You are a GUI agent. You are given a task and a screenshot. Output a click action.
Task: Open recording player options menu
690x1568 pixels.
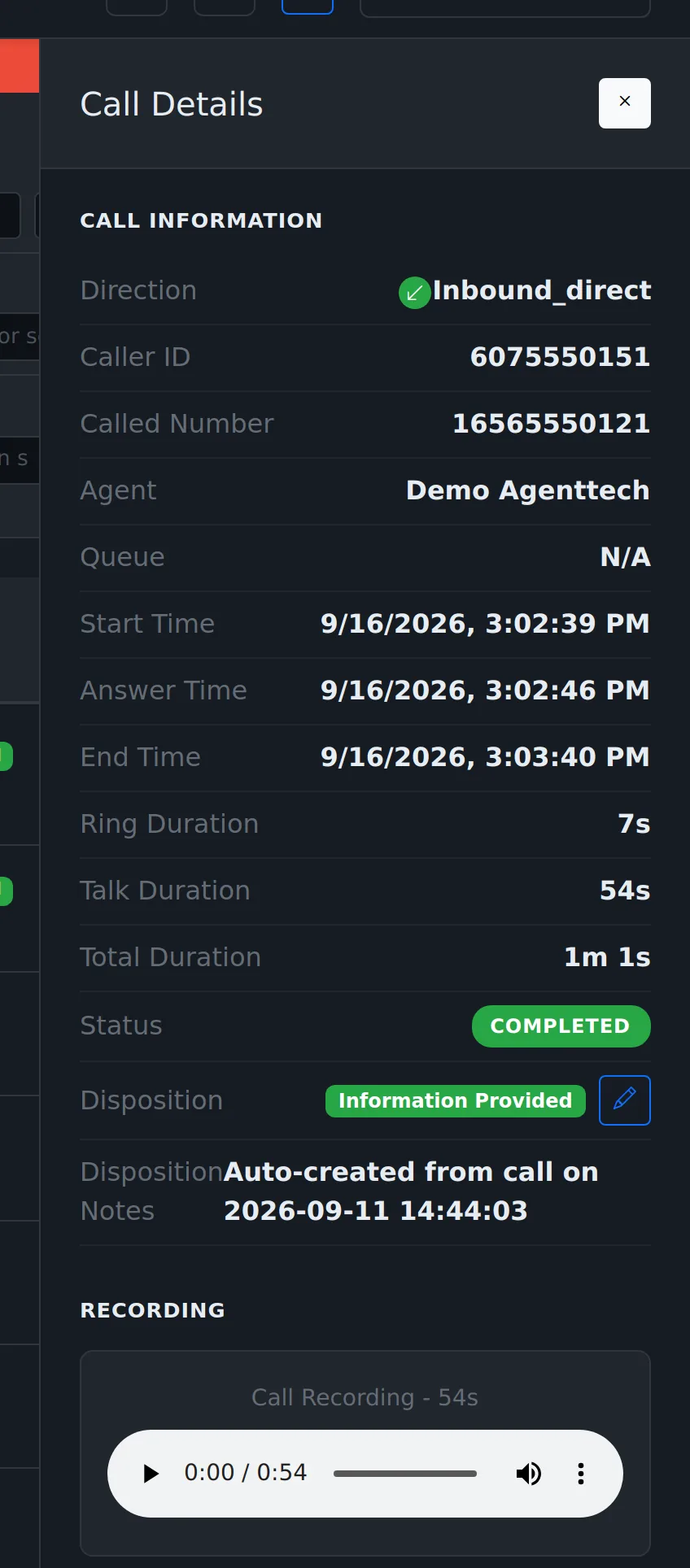click(581, 1474)
